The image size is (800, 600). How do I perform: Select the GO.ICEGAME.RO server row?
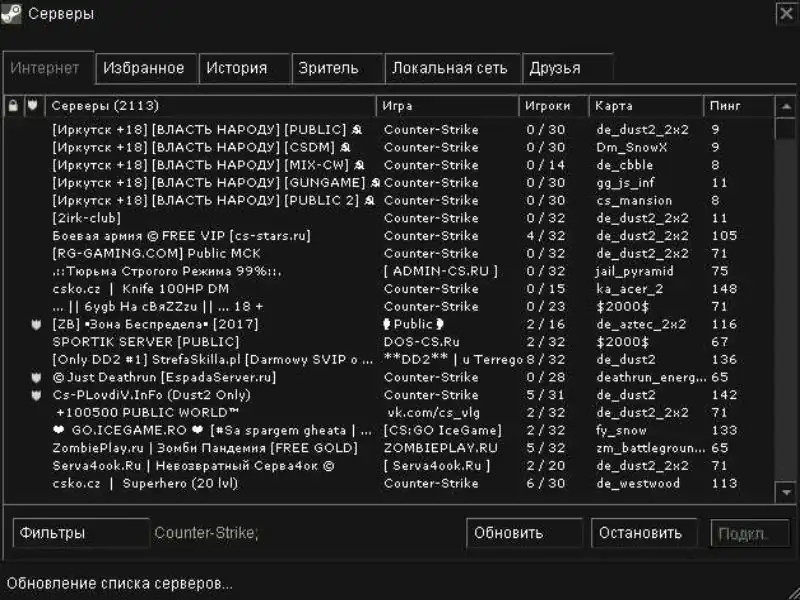pyautogui.click(x=389, y=431)
